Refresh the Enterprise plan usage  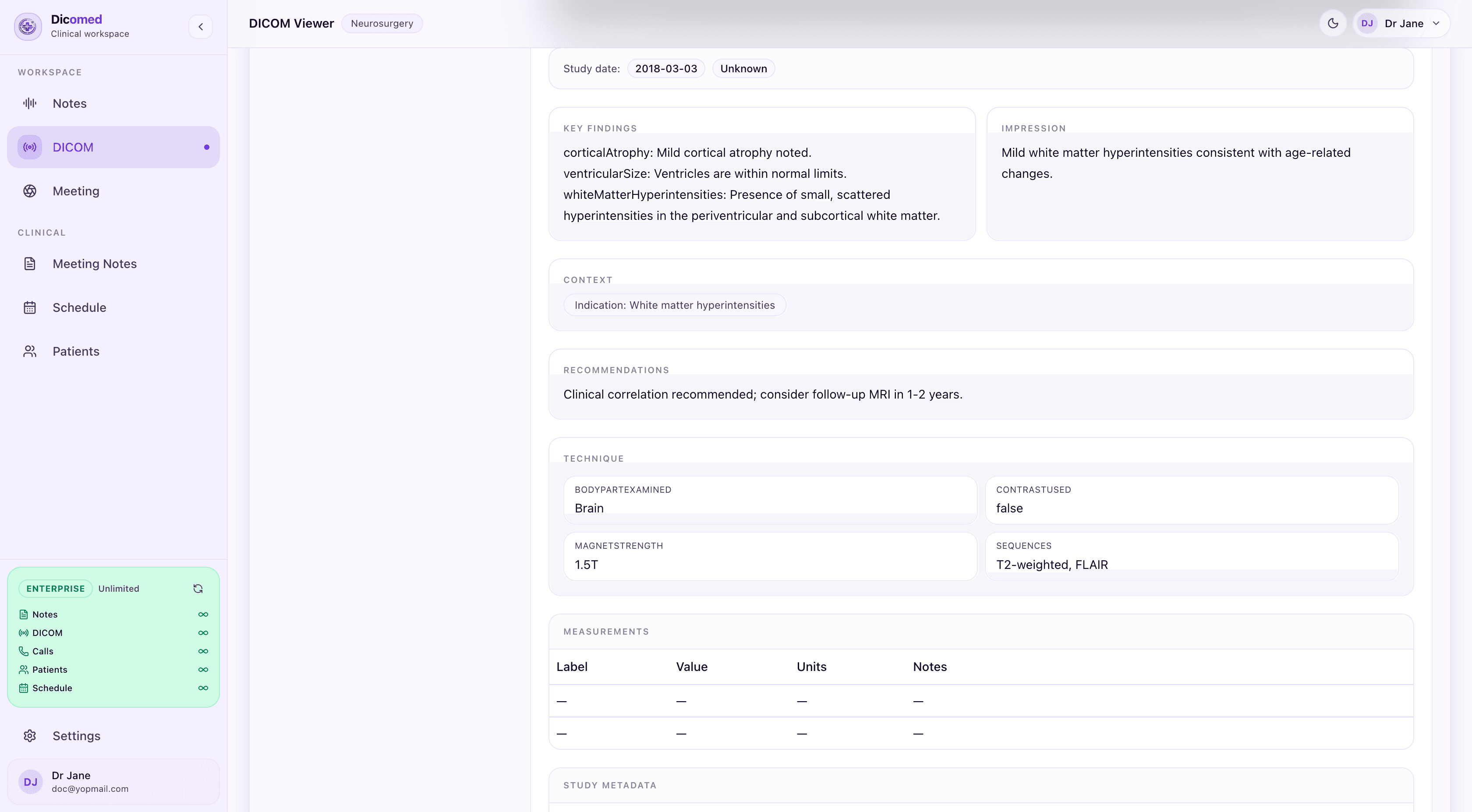(198, 589)
